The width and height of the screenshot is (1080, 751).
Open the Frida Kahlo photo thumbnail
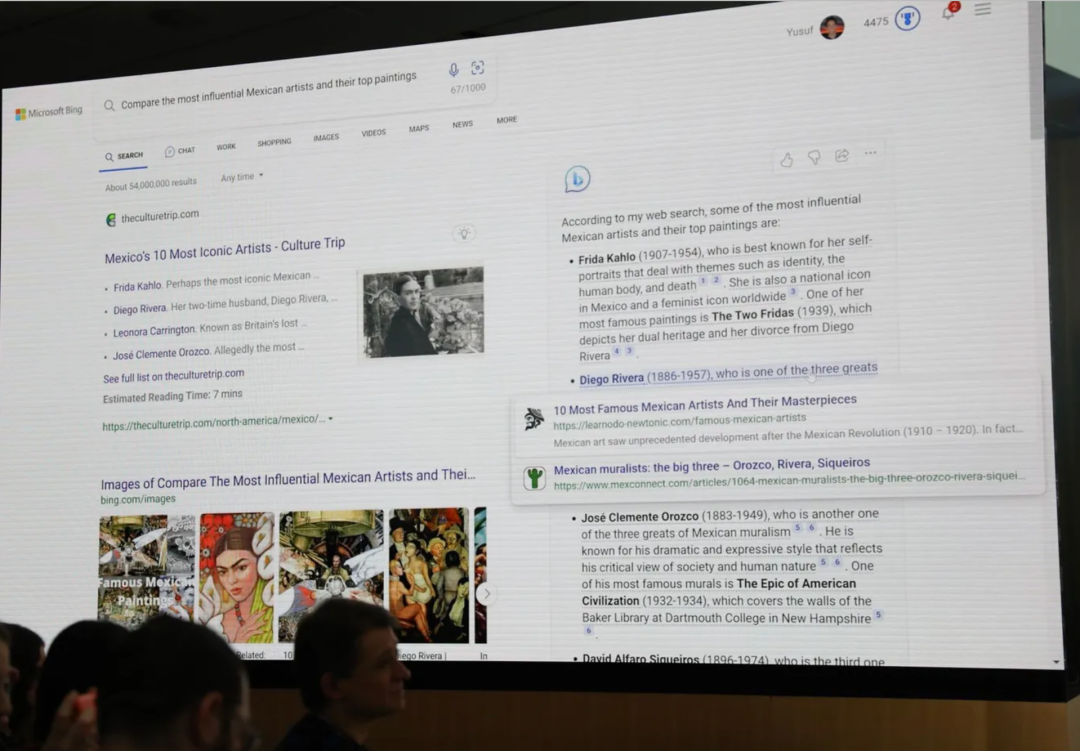coord(424,312)
